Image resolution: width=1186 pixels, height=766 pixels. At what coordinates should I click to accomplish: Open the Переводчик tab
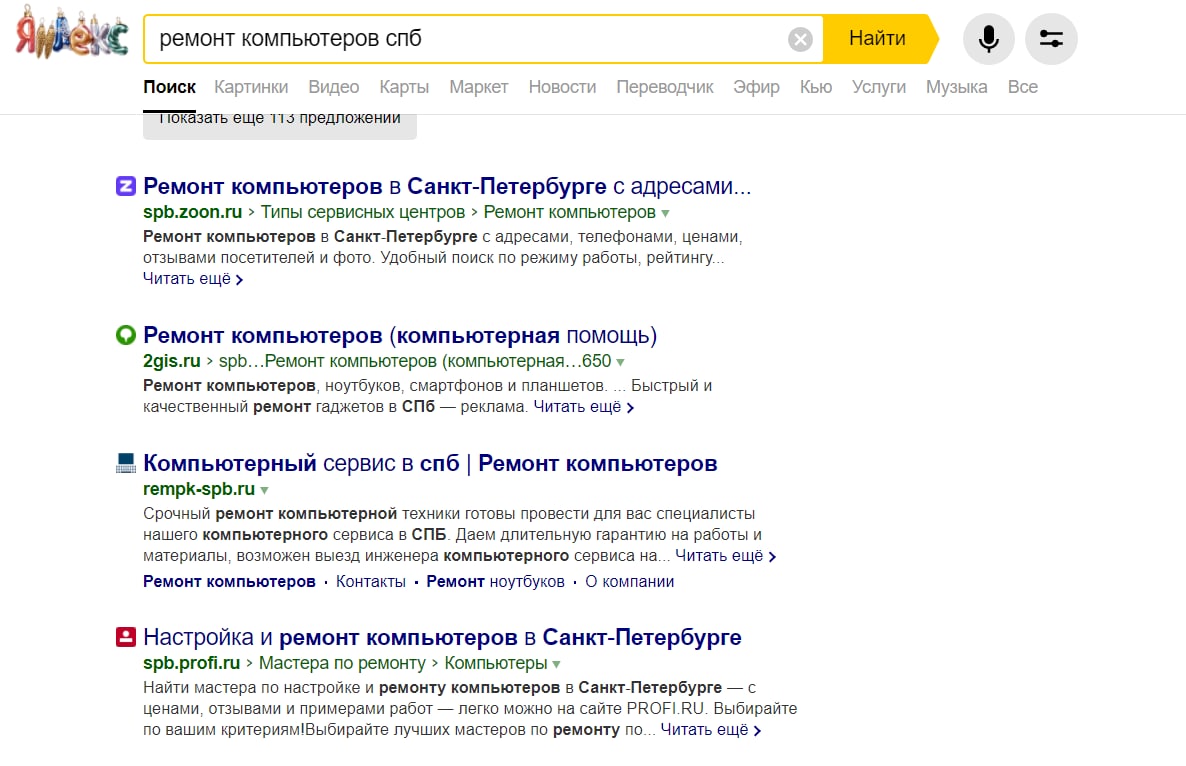(665, 87)
